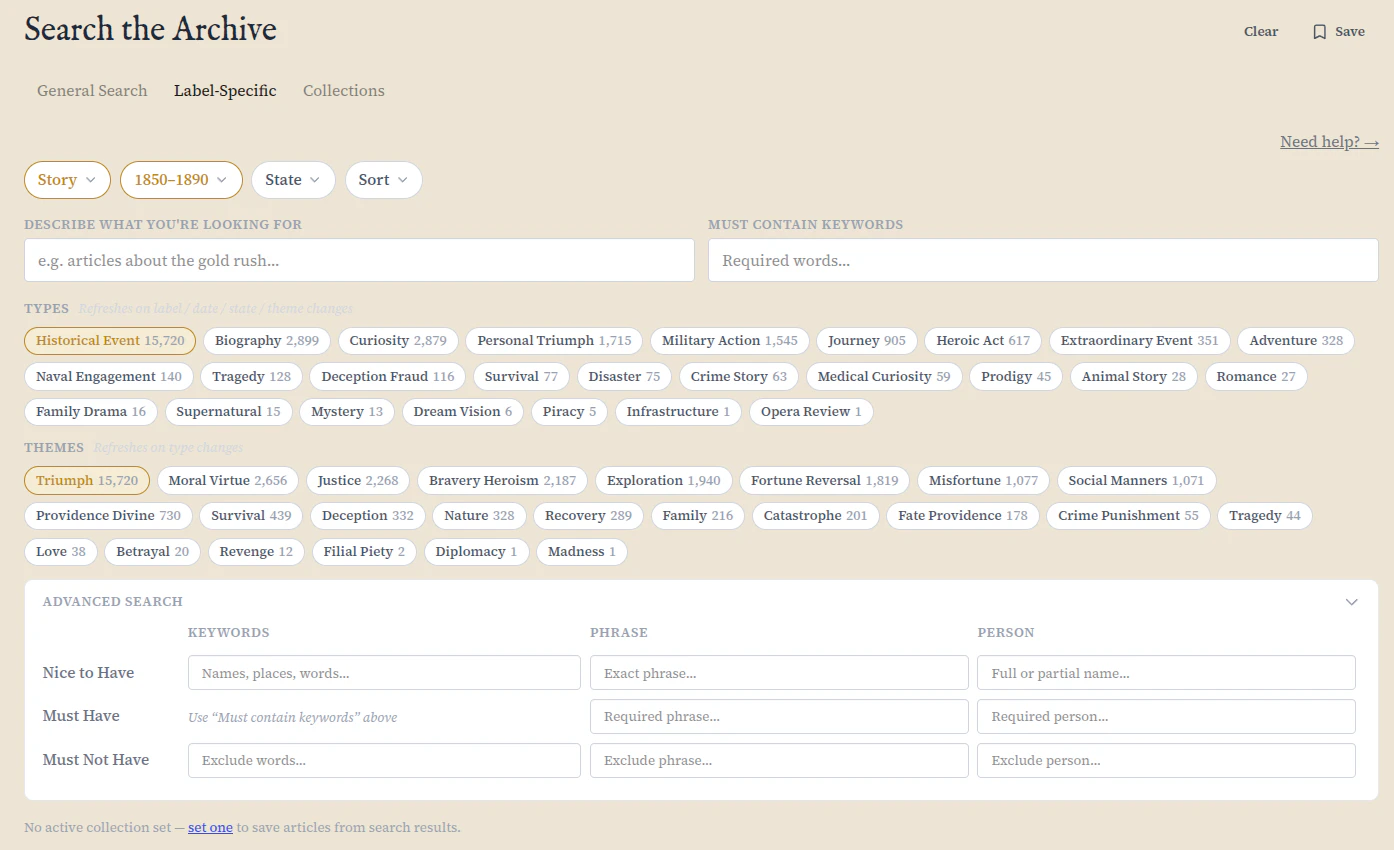Focus the describe what you're looking for field
Viewport: 1394px width, 850px height.
pyautogui.click(x=359, y=260)
